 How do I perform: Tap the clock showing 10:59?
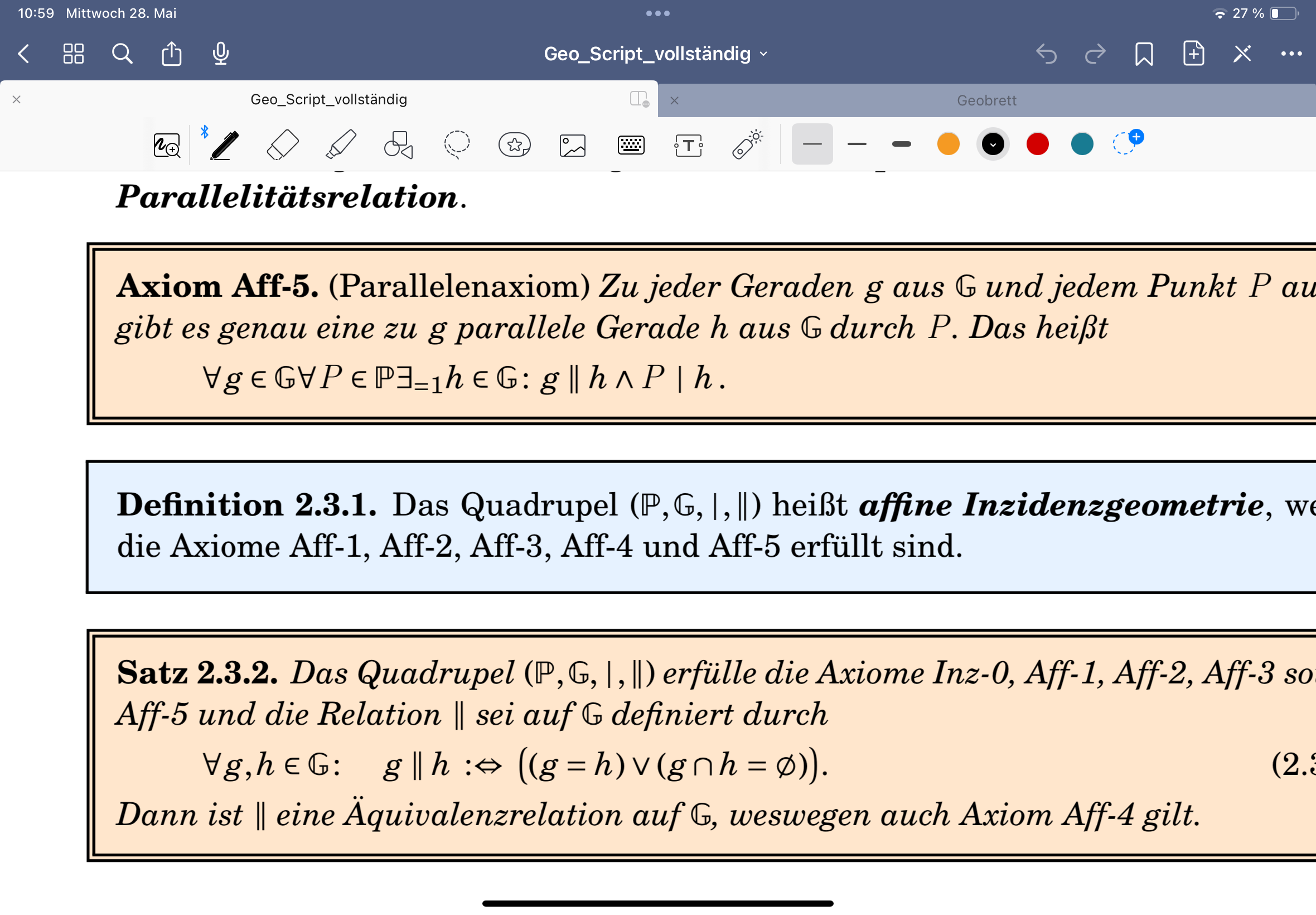tap(36, 13)
